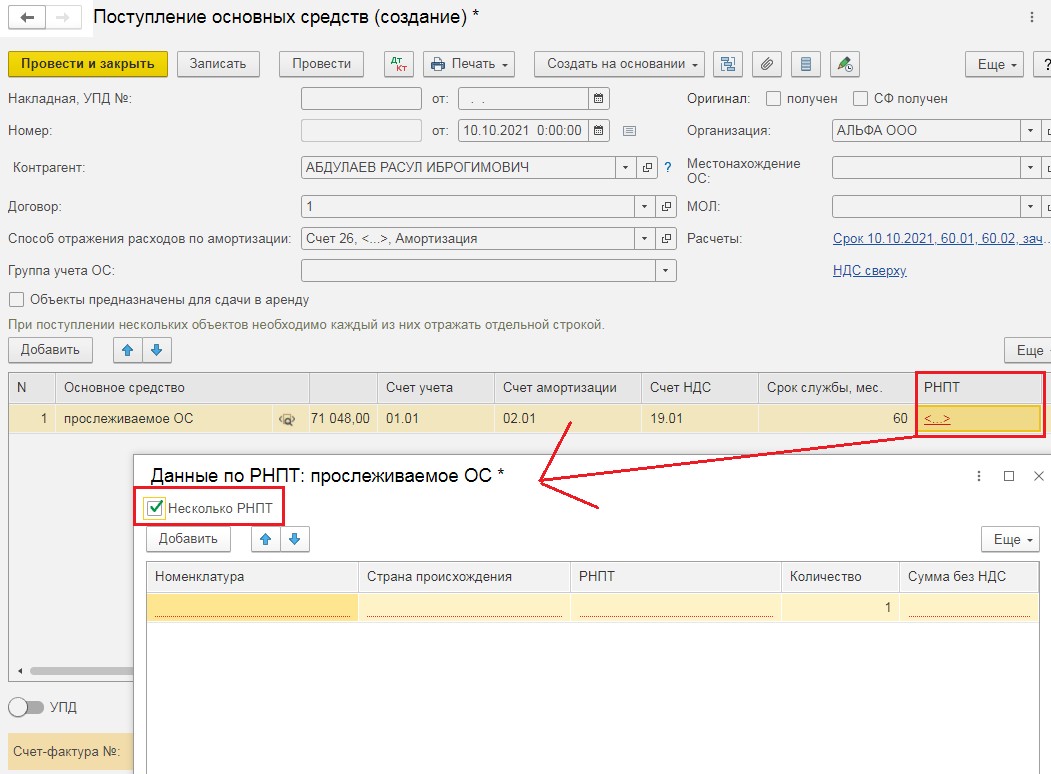This screenshot has height=774, width=1051.
Task: Open document structure/related documents icon
Action: 727,64
